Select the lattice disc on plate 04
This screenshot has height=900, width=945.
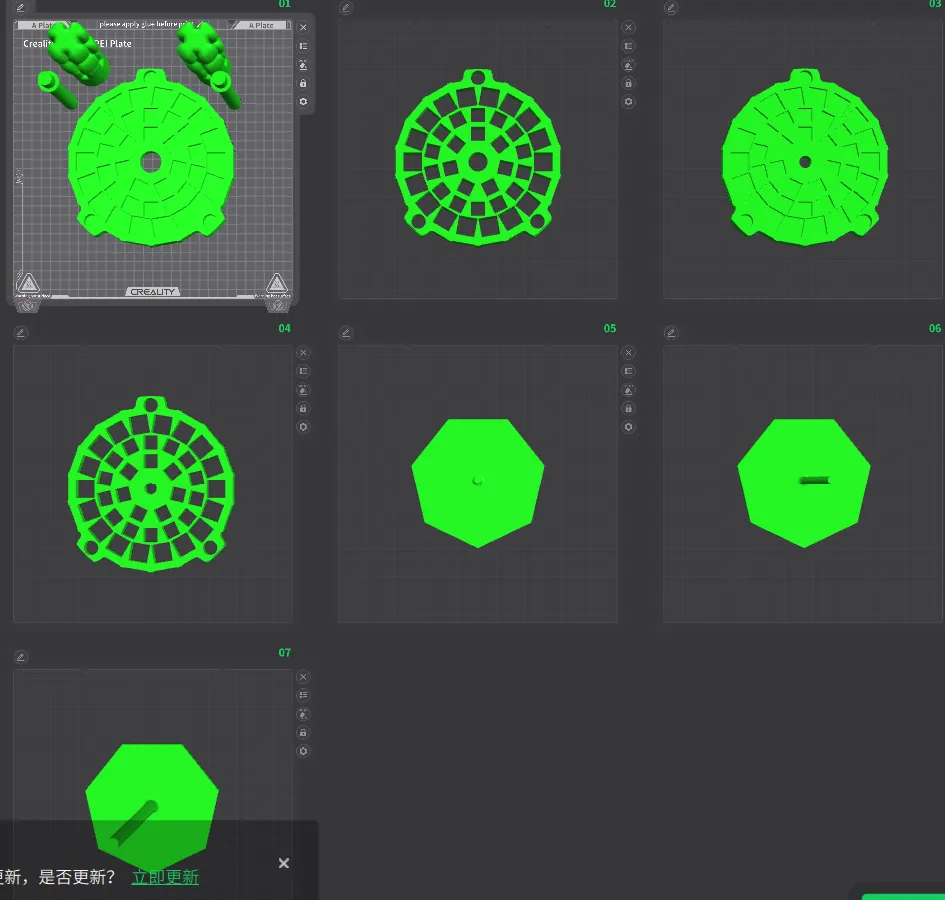(151, 484)
